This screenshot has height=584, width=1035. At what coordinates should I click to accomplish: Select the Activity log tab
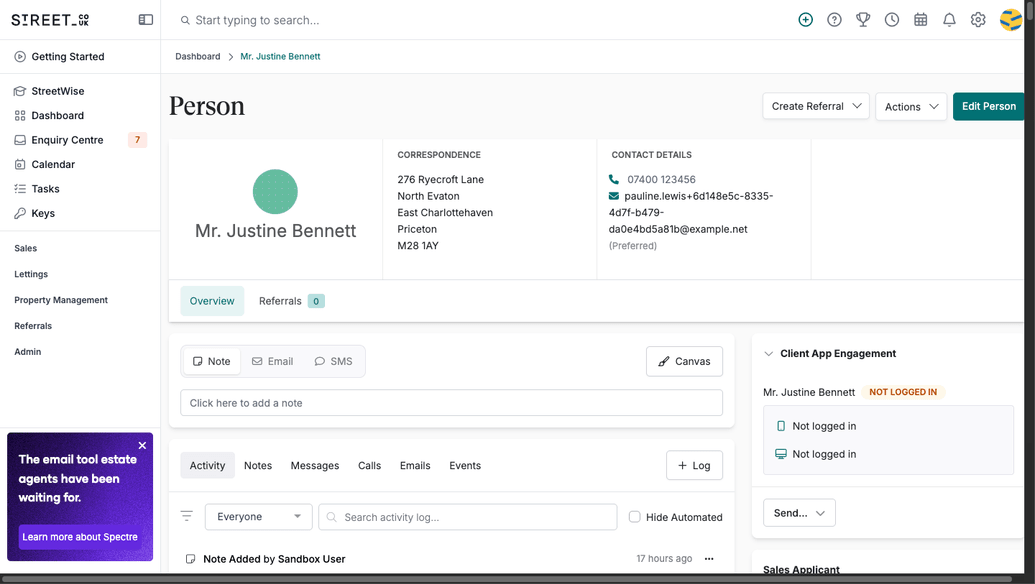click(207, 465)
